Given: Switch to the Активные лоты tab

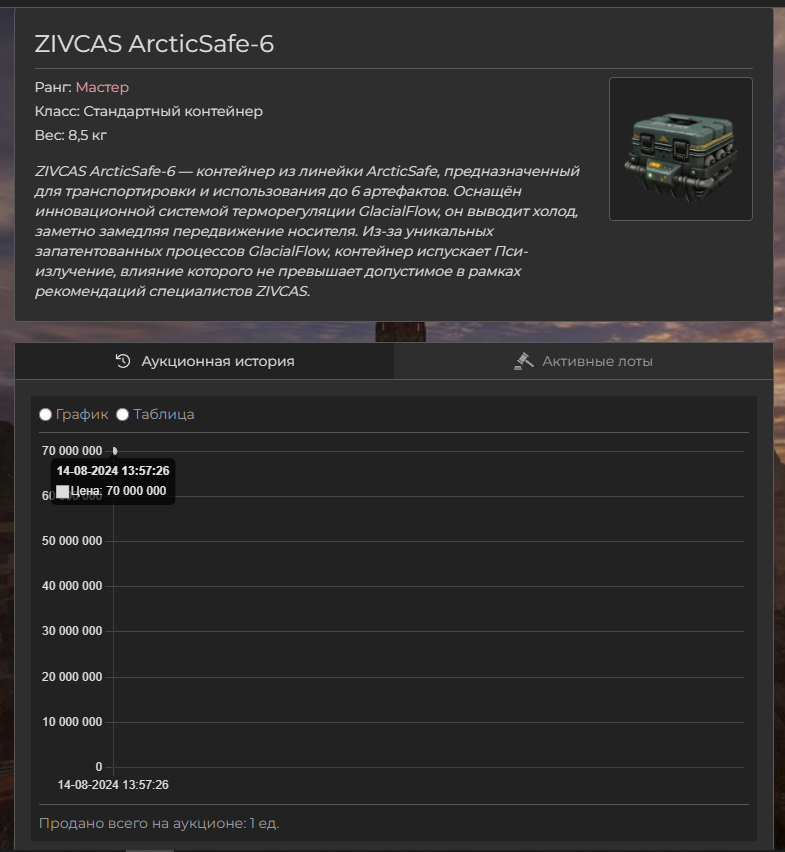Looking at the screenshot, I should (583, 361).
